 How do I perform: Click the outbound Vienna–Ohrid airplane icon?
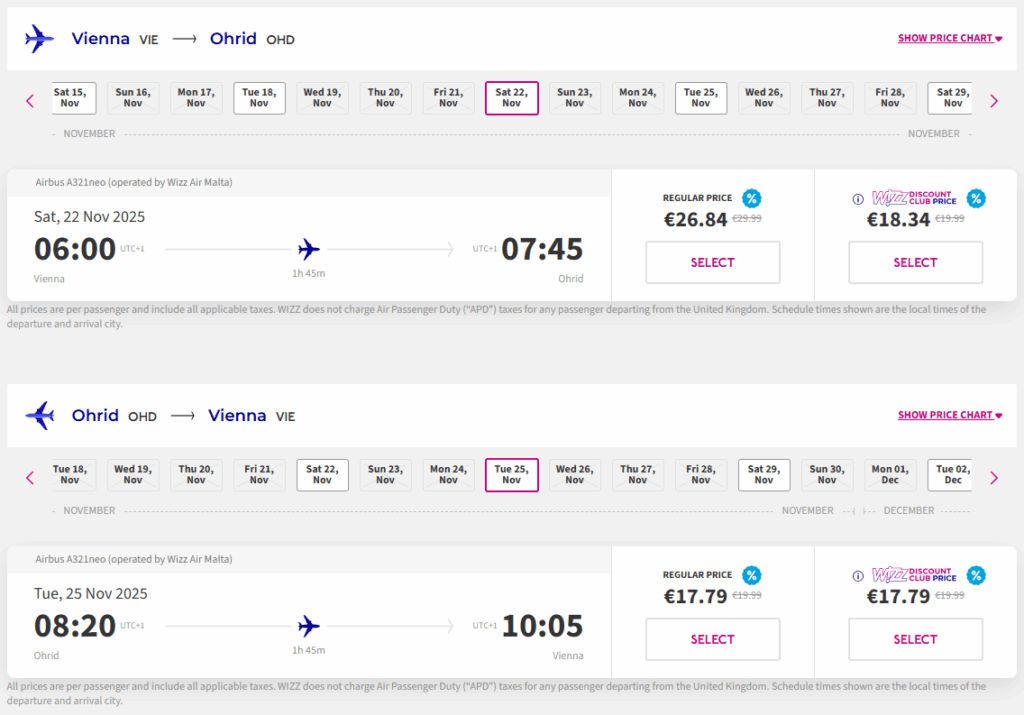click(x=38, y=39)
